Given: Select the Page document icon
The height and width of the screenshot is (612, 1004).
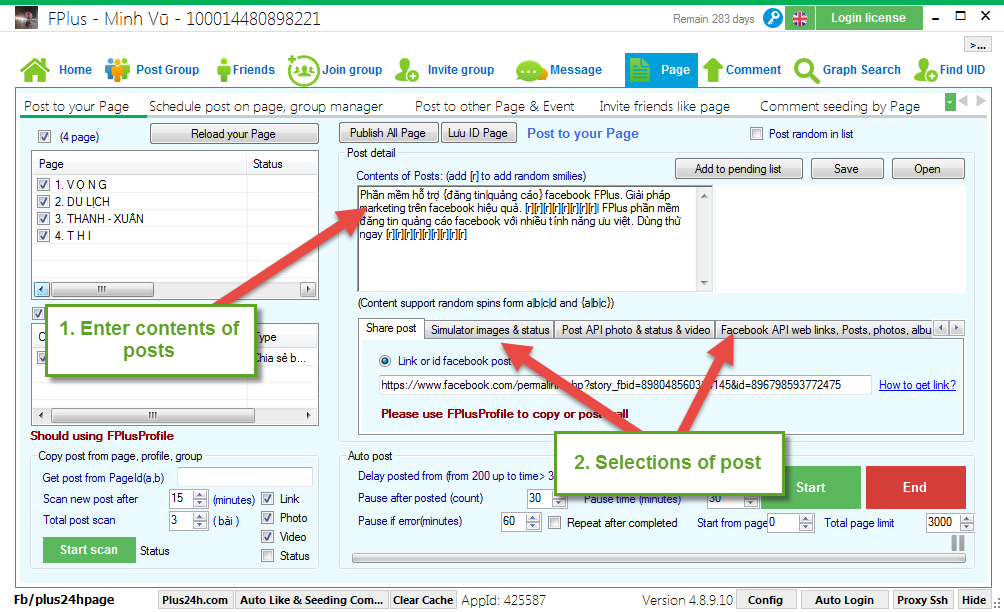Looking at the screenshot, I should coord(640,70).
